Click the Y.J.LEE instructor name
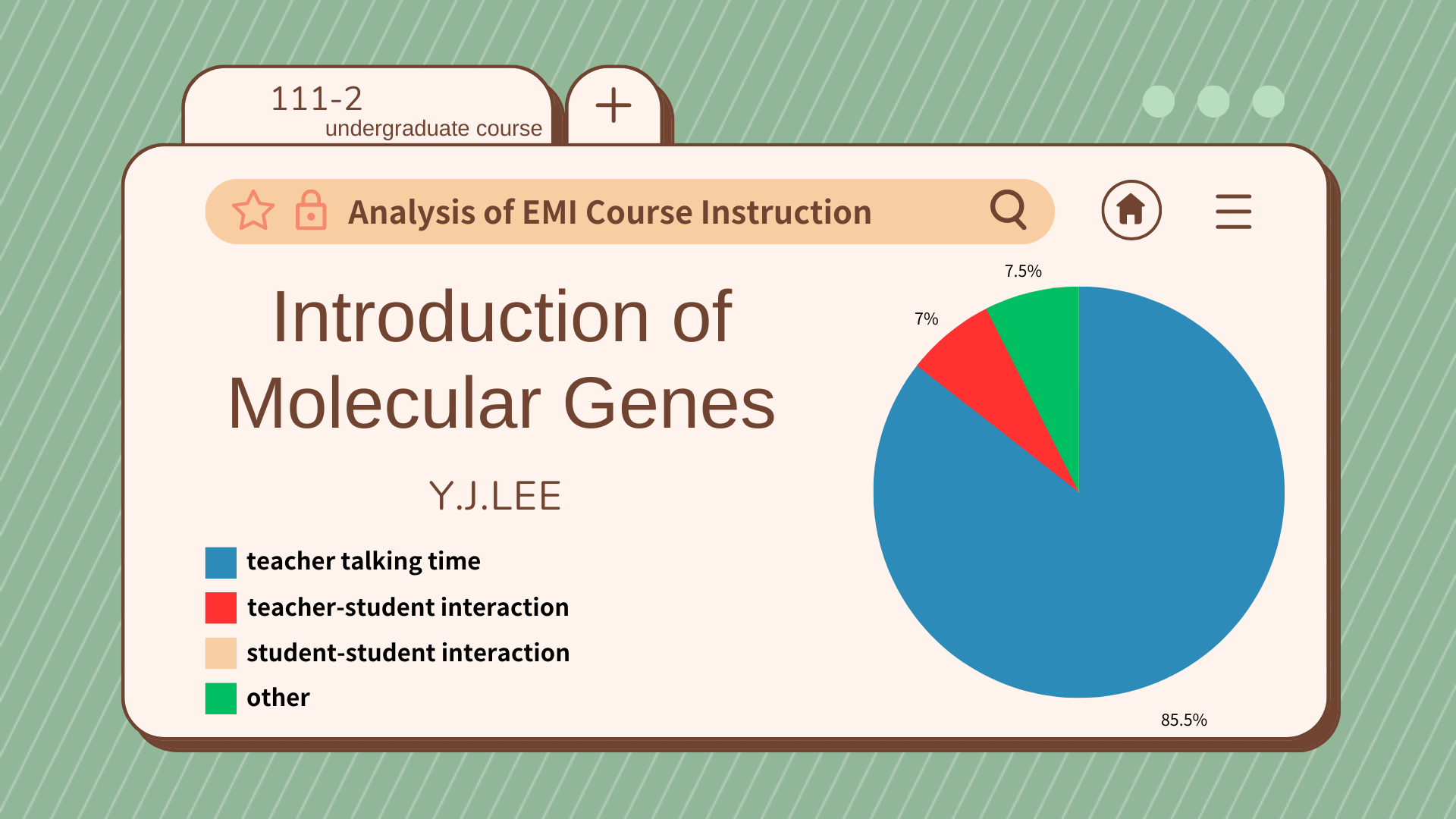This screenshot has width=1456, height=819. point(495,497)
